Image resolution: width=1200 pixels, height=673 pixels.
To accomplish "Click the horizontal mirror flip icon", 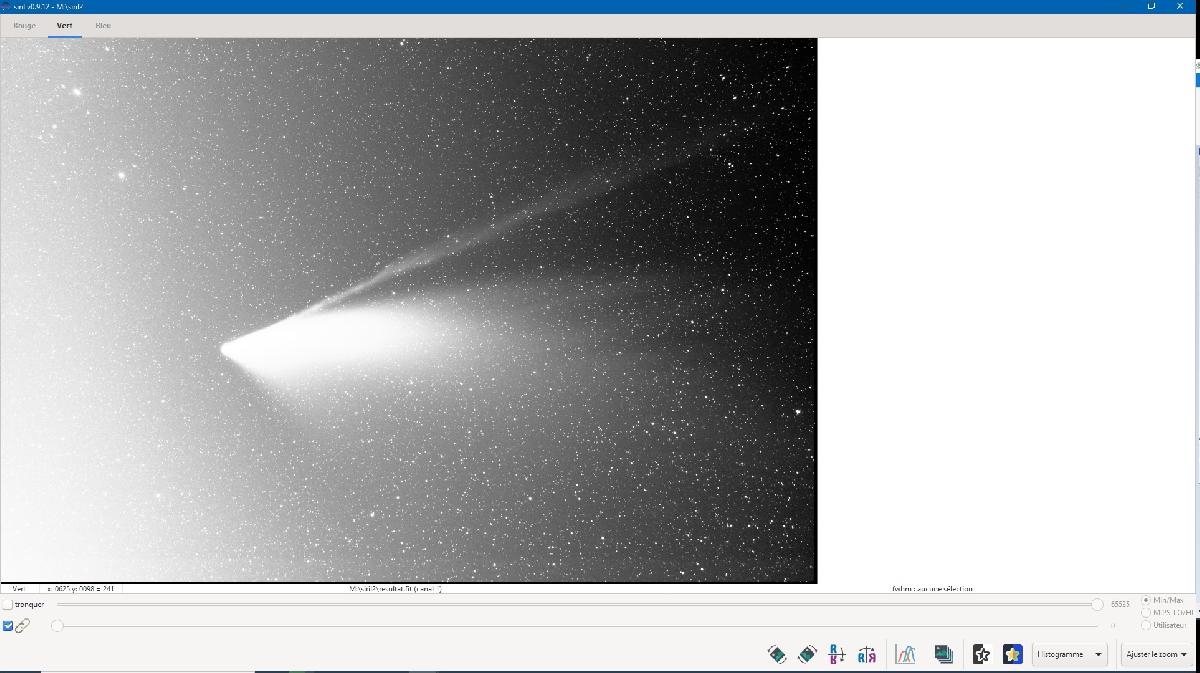I will tap(867, 654).
